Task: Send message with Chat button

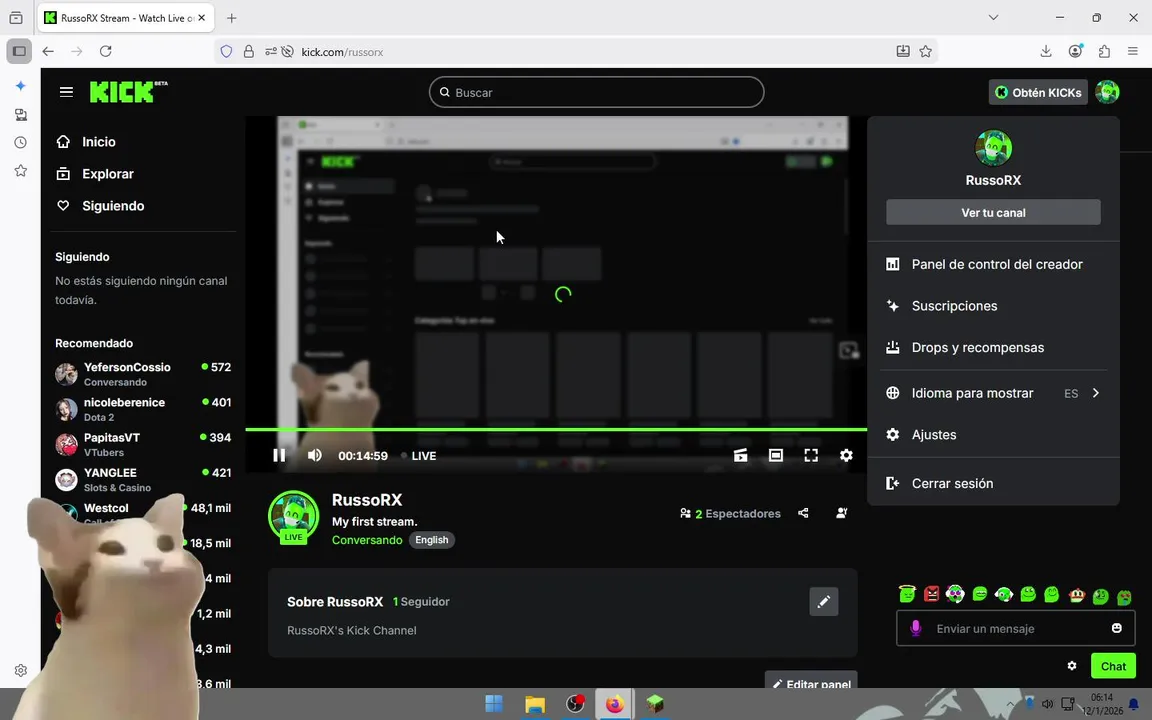Action: (x=1113, y=666)
